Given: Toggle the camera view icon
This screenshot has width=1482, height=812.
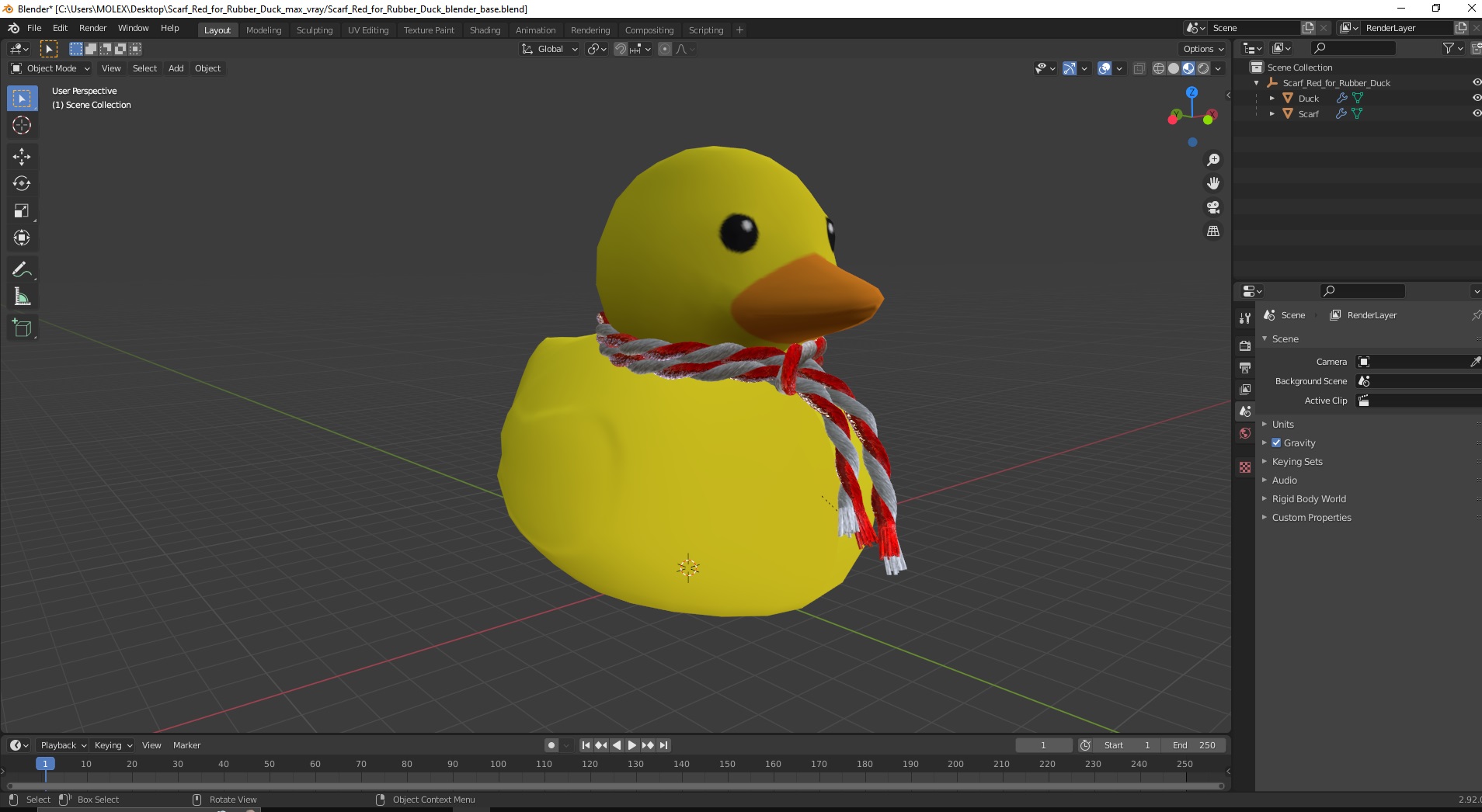Looking at the screenshot, I should click(x=1213, y=207).
